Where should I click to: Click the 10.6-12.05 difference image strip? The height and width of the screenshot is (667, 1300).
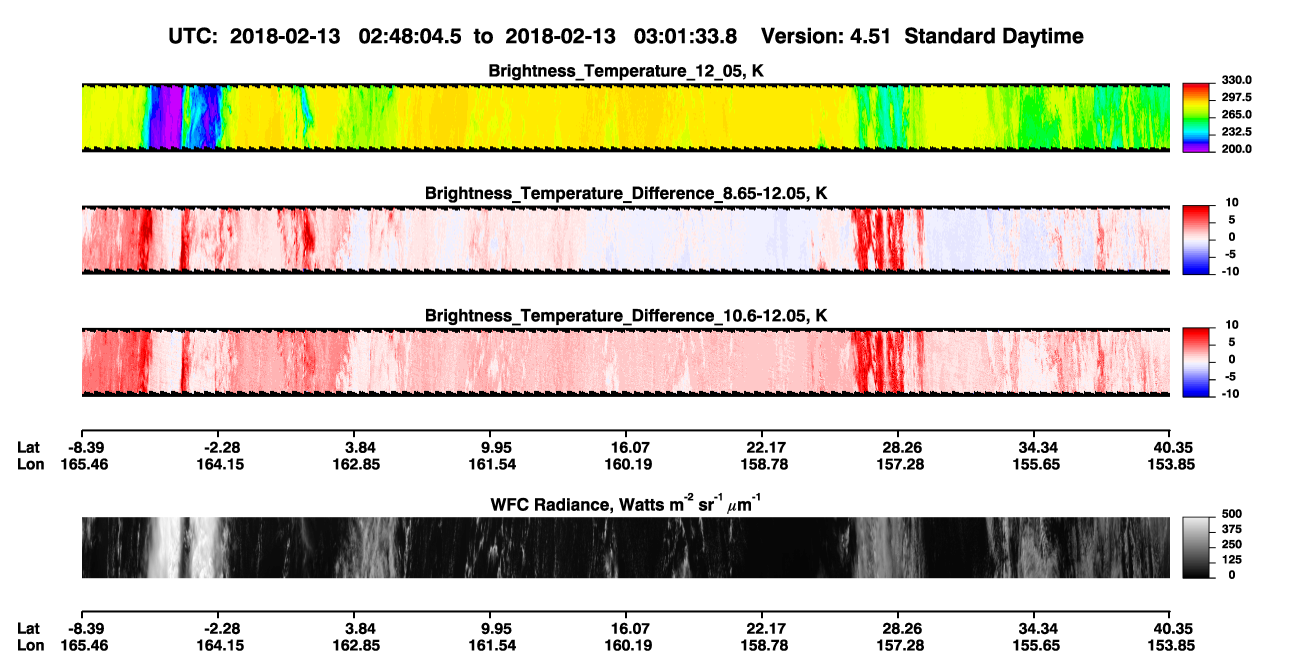pyautogui.click(x=625, y=362)
